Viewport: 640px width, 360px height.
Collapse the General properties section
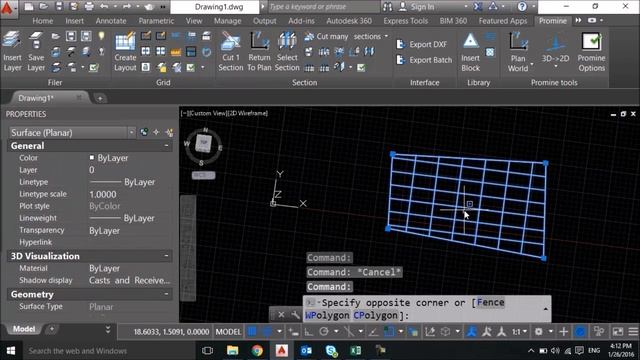(x=167, y=146)
